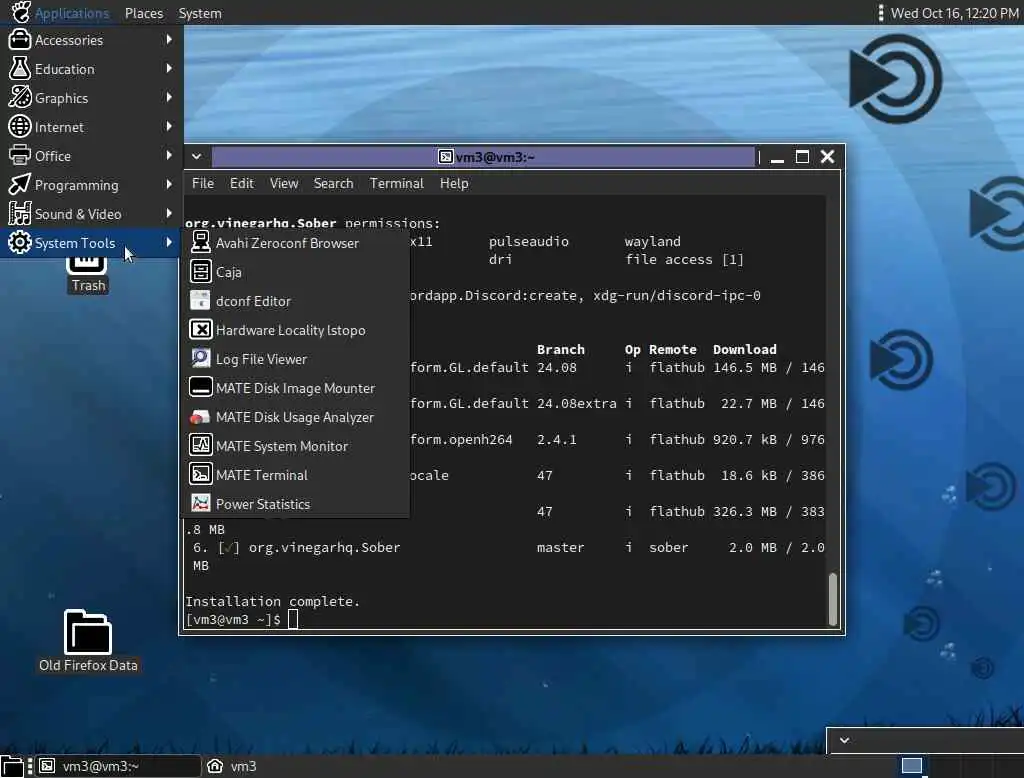
Task: Launch MATE System Monitor icon
Action: click(x=200, y=446)
